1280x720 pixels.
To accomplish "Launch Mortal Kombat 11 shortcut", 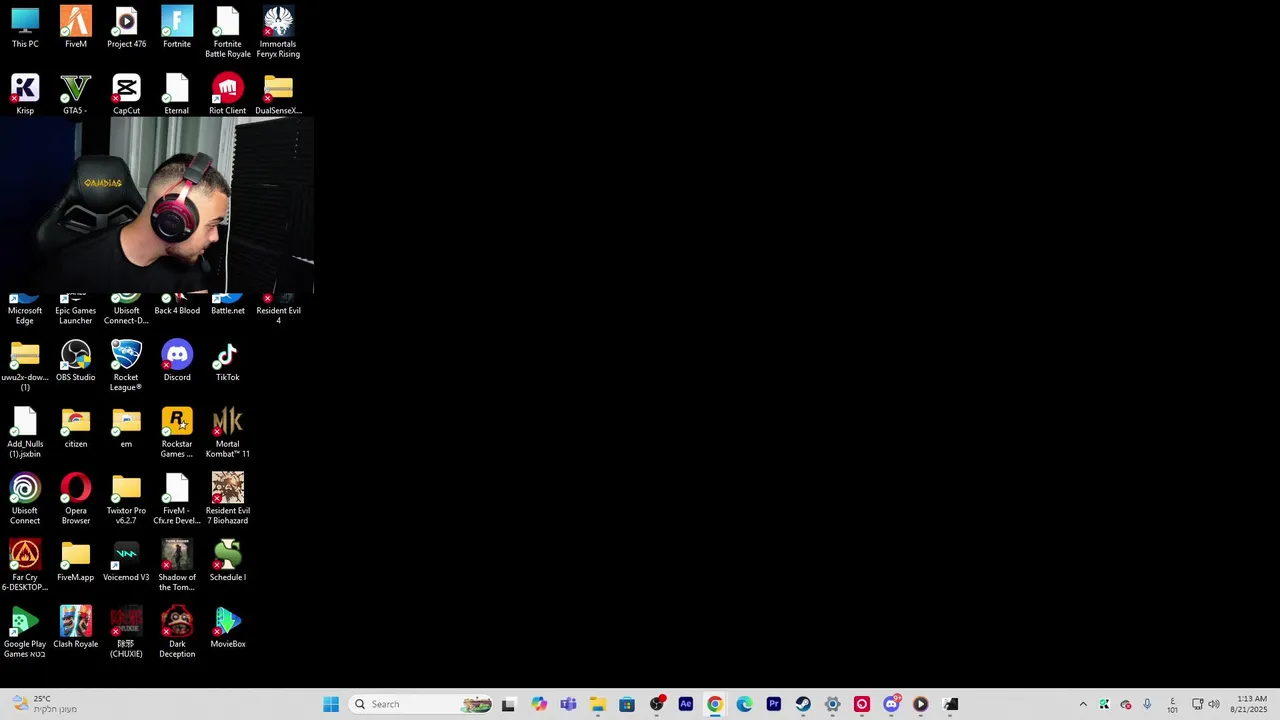I will (228, 433).
